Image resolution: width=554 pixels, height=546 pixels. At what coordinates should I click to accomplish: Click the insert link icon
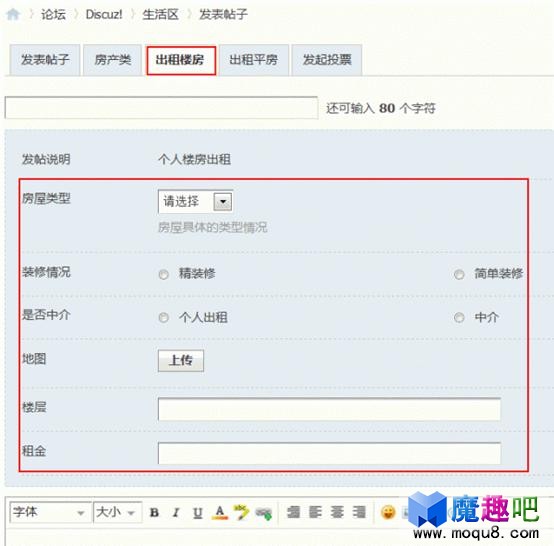264,513
